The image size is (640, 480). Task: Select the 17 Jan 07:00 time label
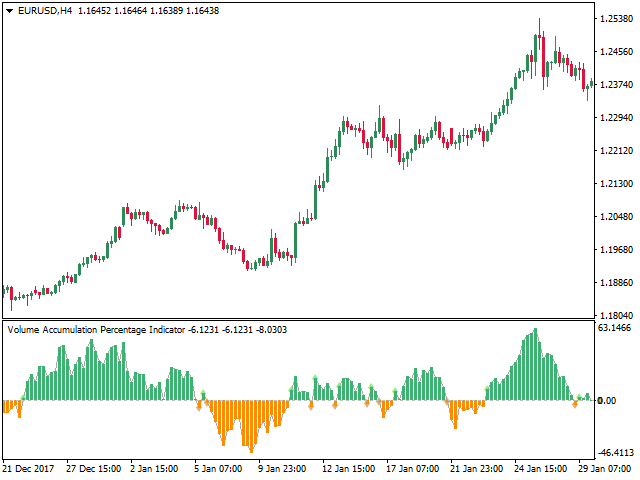413,468
